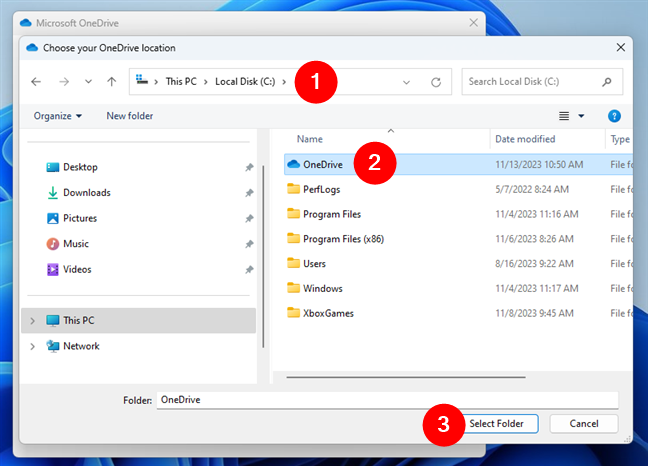The width and height of the screenshot is (648, 466).
Task: Click the PerfLogs folder icon
Action: pos(293,189)
